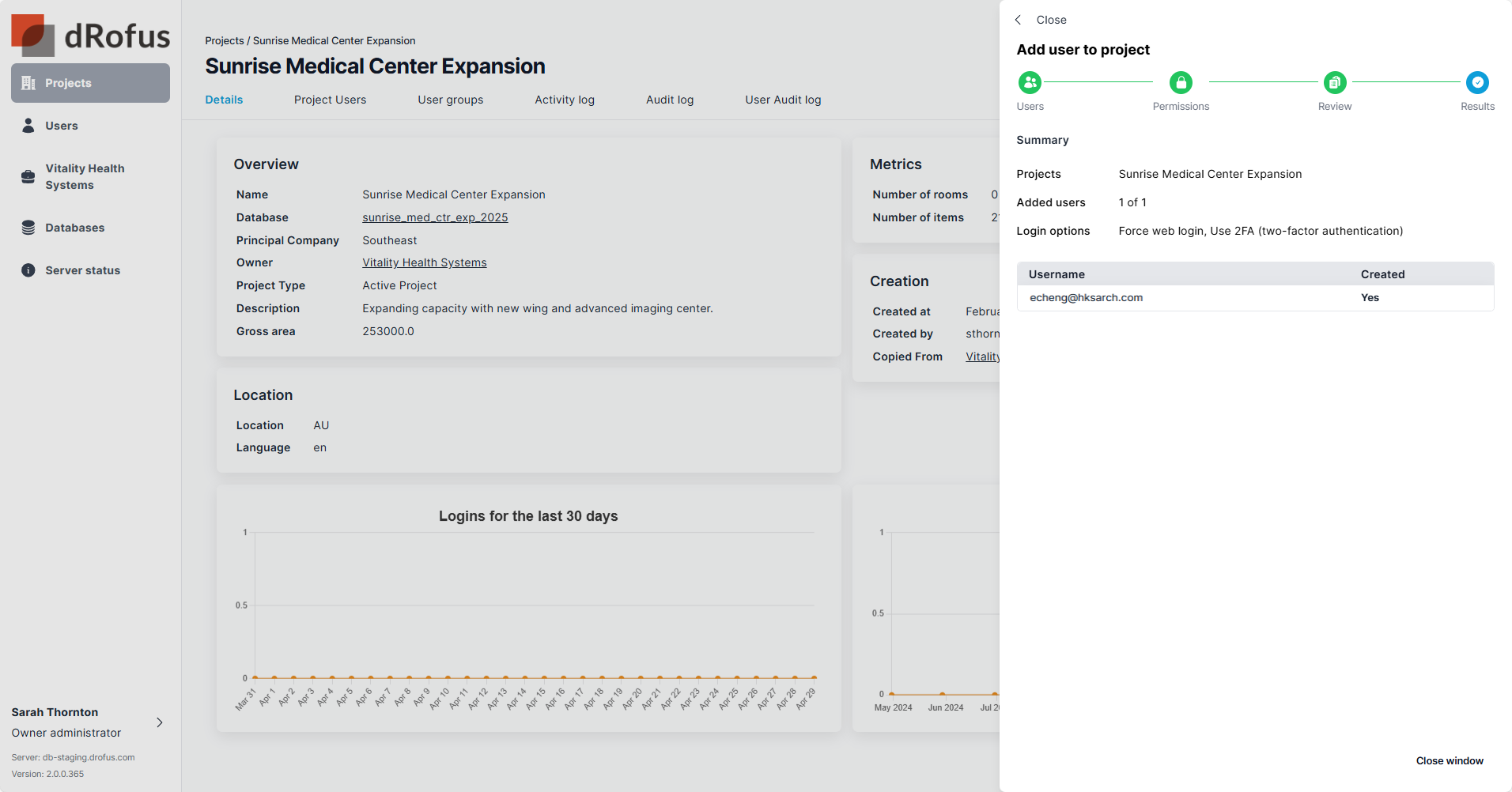Open Vitality Health Systems in the sidebar
The image size is (1512, 792).
(x=90, y=176)
